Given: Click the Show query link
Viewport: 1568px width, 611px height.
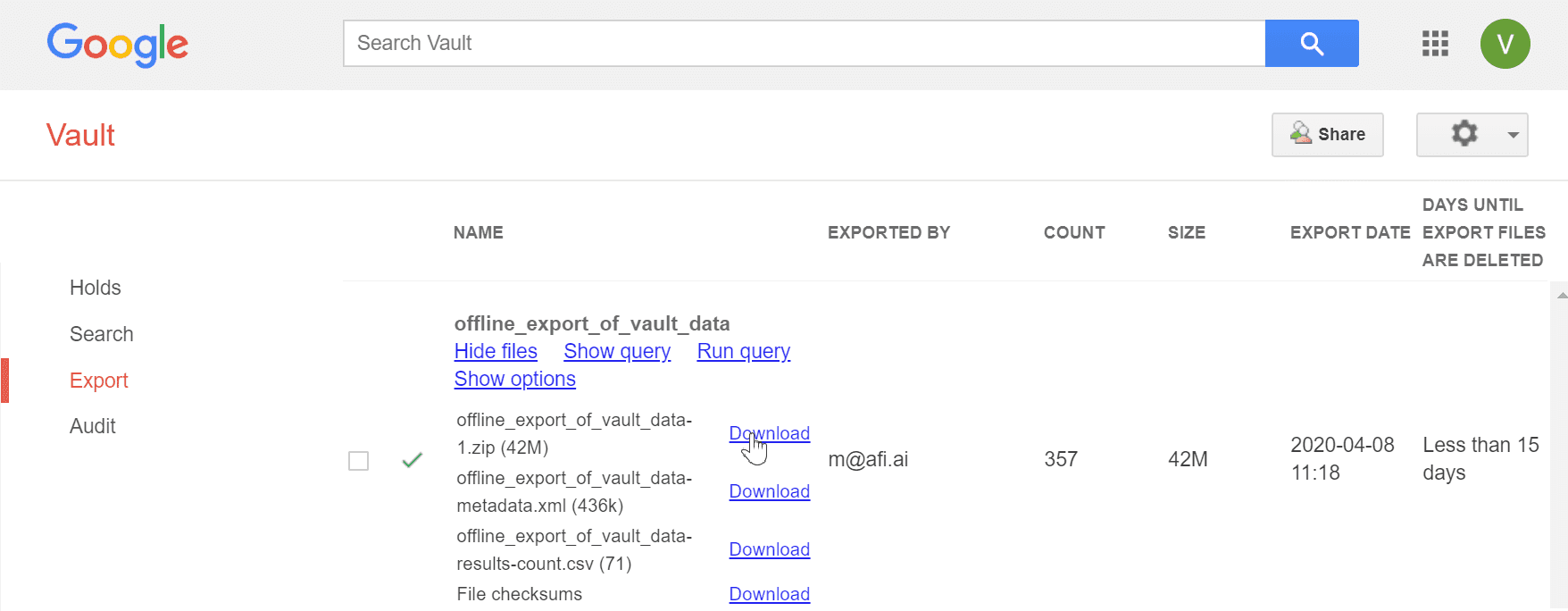Looking at the screenshot, I should pos(616,351).
